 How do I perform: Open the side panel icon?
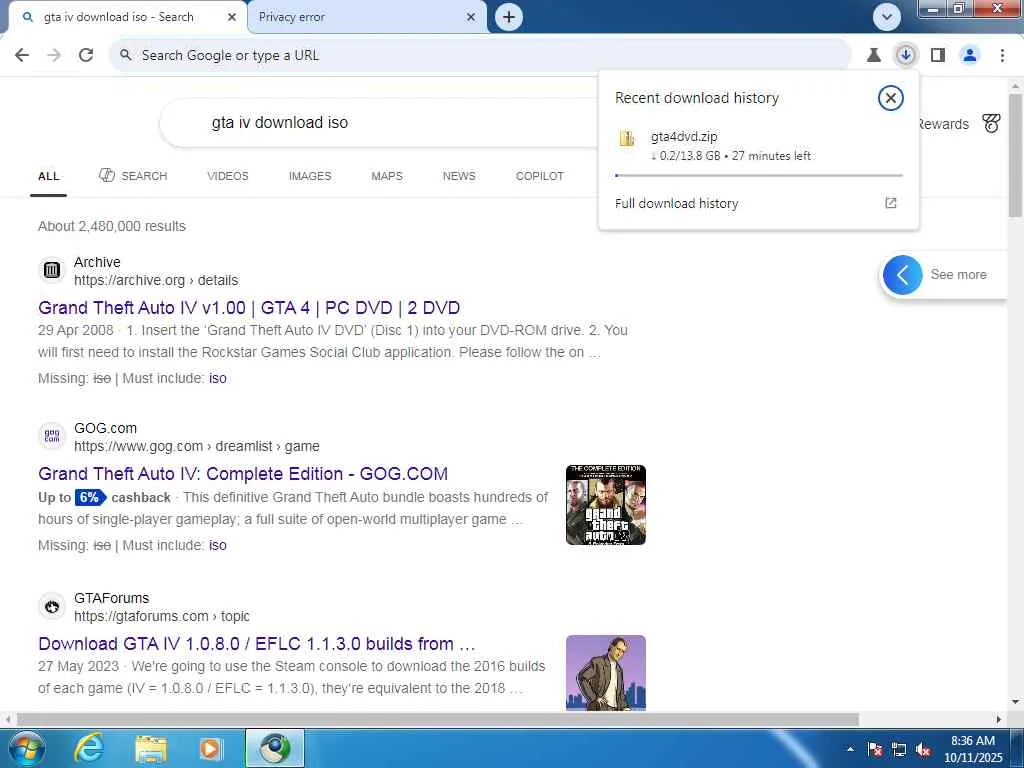938,55
